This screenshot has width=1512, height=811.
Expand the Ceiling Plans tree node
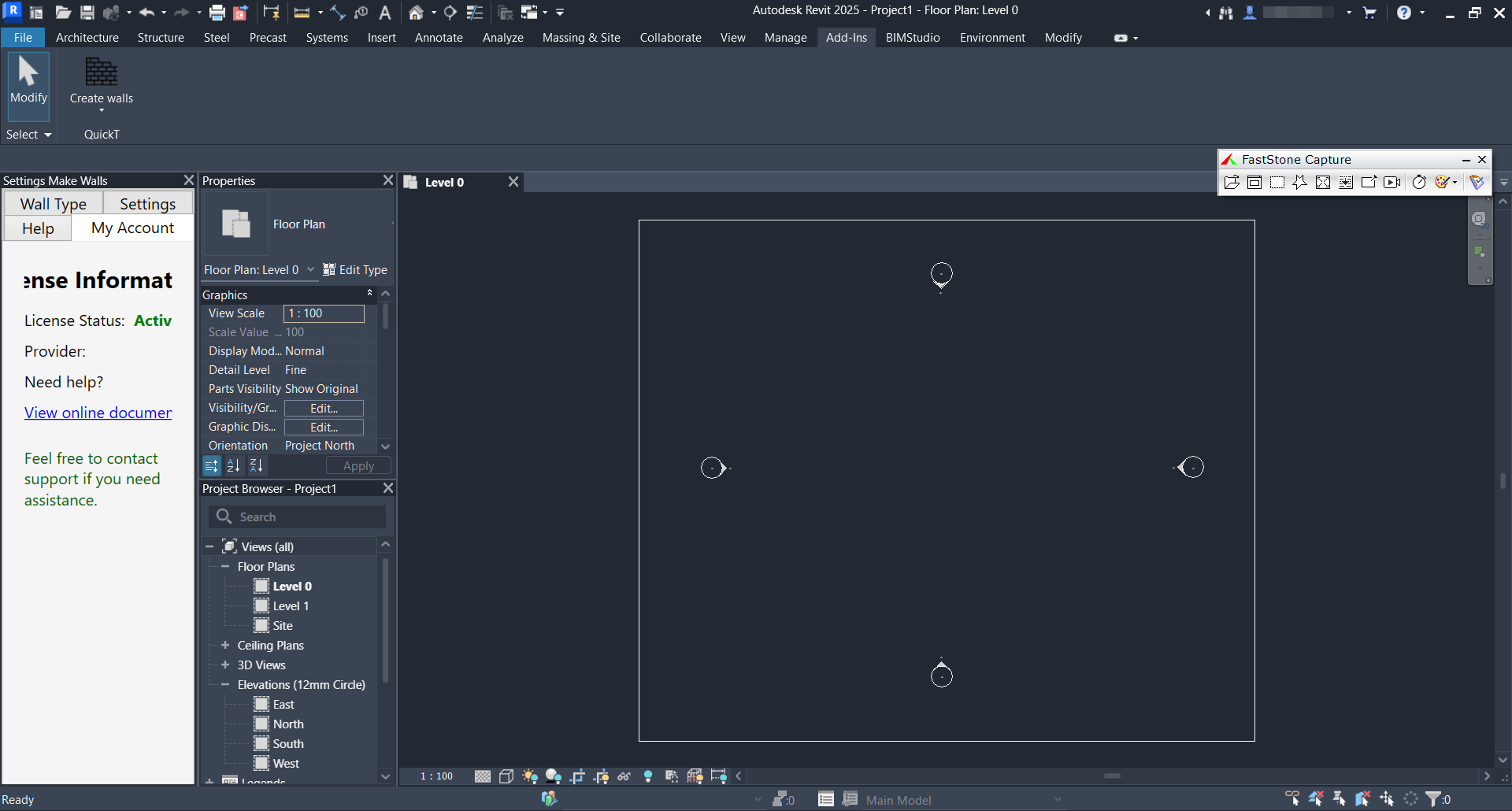tap(225, 645)
